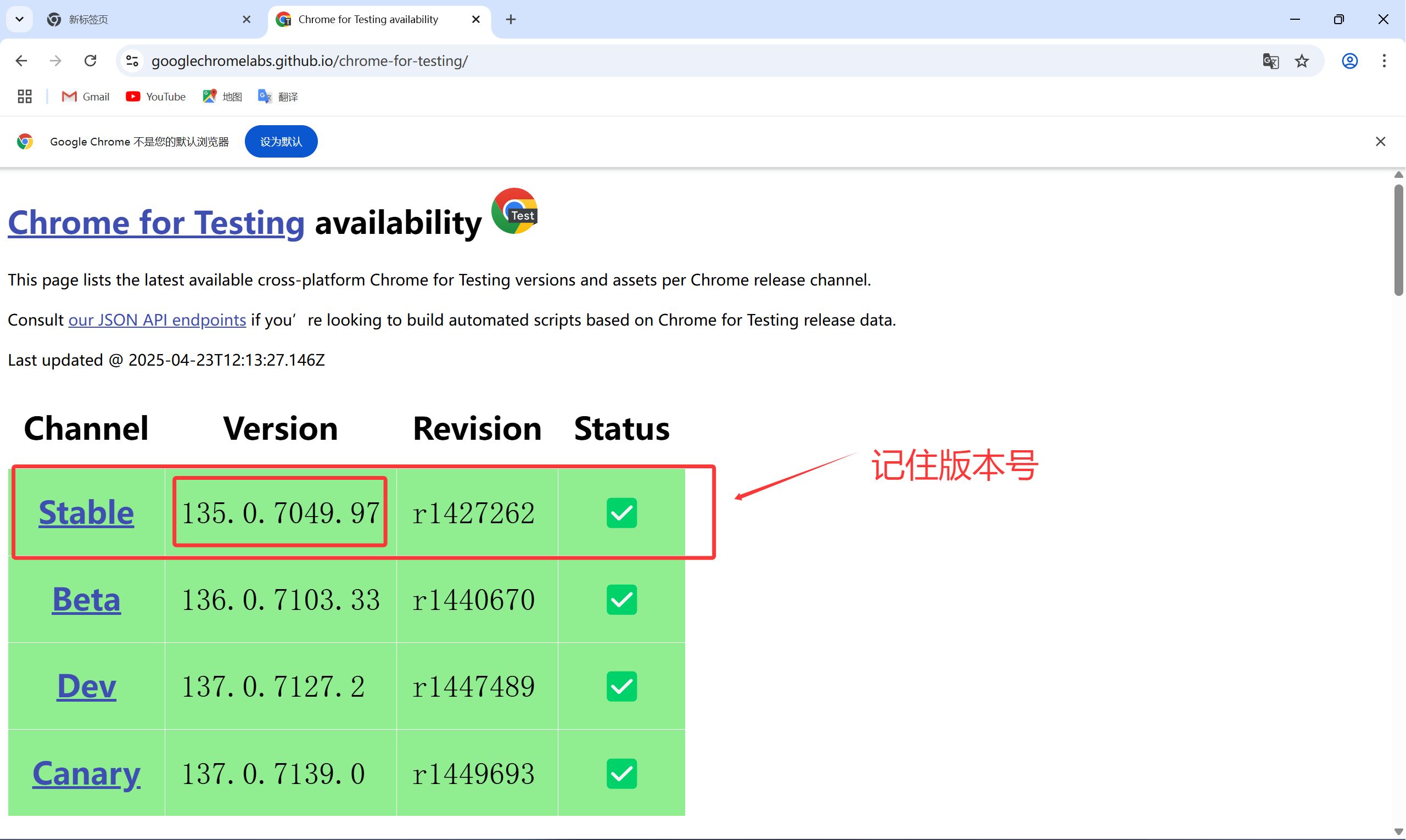Bookmark this page with the star icon
The width and height of the screenshot is (1406, 840).
pos(1302,60)
